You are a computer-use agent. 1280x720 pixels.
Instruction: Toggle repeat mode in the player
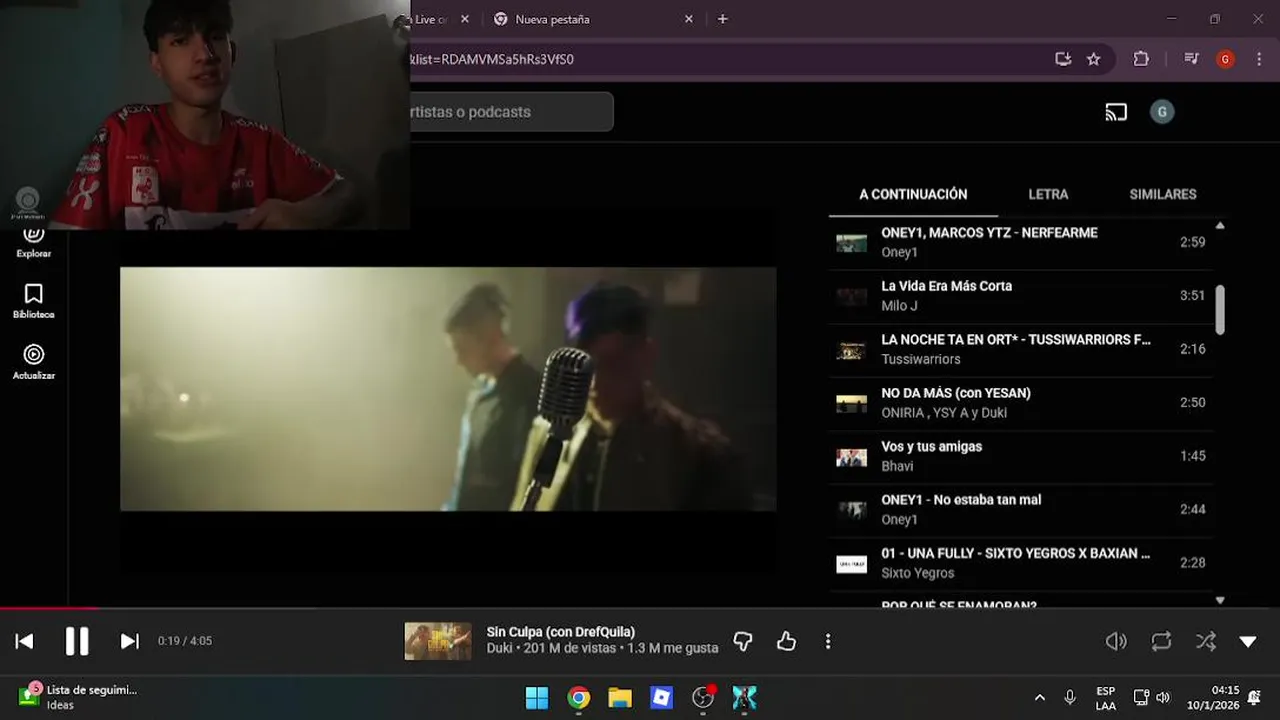tap(1161, 641)
